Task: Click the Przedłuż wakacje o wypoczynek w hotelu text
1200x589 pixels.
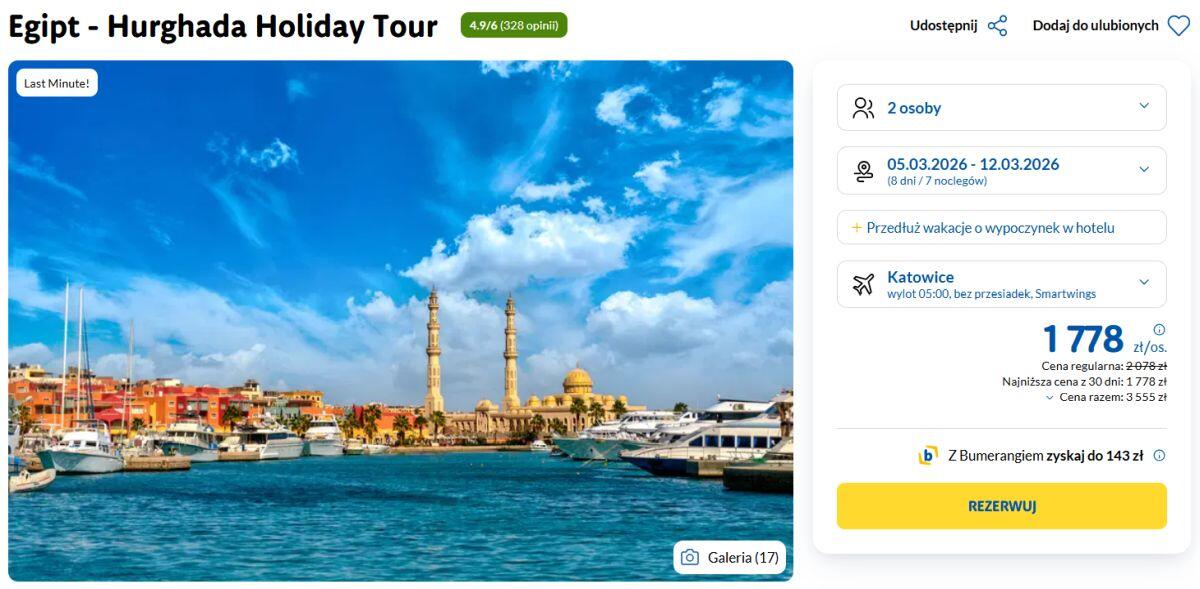Action: pyautogui.click(x=990, y=228)
